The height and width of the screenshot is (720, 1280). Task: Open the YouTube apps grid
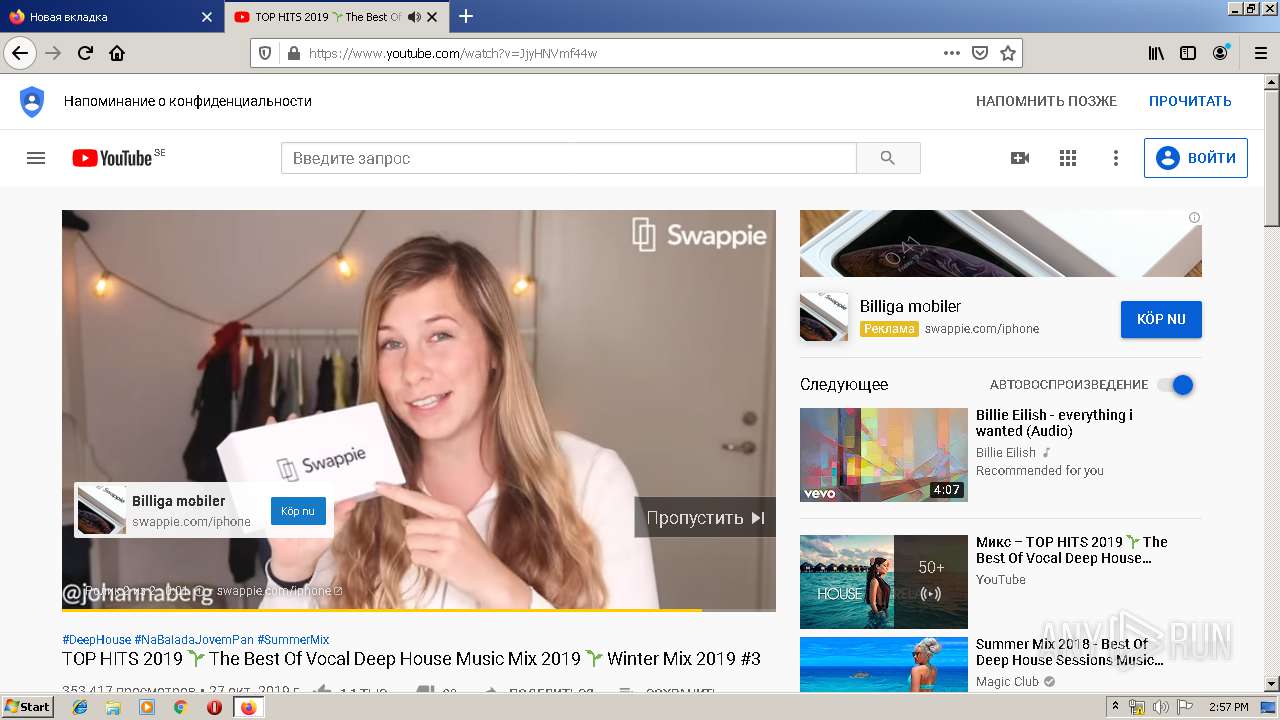click(x=1068, y=158)
